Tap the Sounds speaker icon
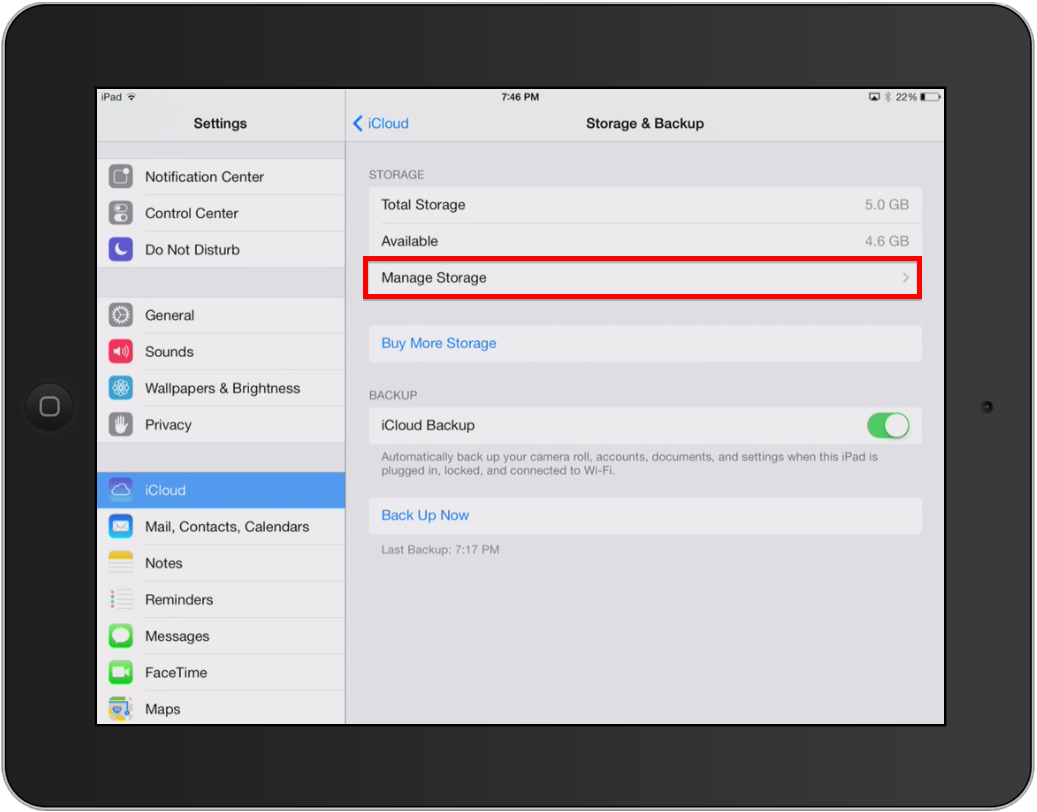Image resolution: width=1037 pixels, height=812 pixels. [x=120, y=351]
